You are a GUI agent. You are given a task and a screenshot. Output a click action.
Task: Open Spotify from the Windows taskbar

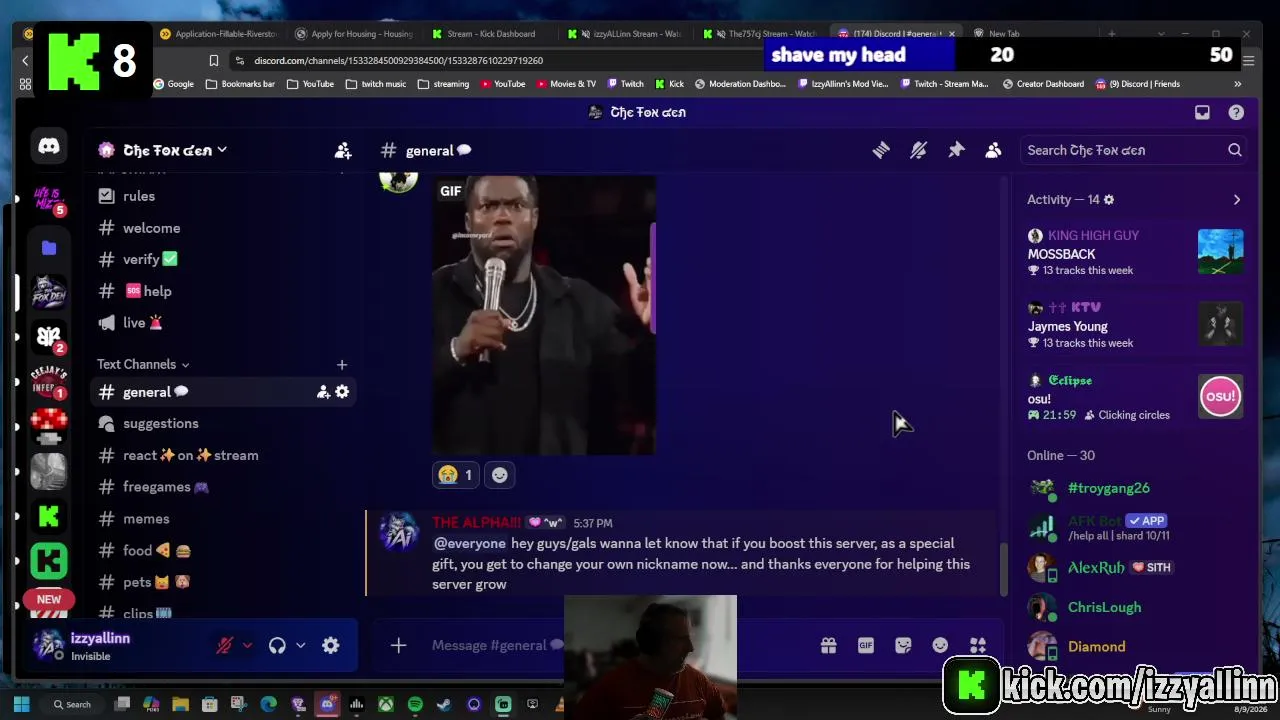pos(415,705)
